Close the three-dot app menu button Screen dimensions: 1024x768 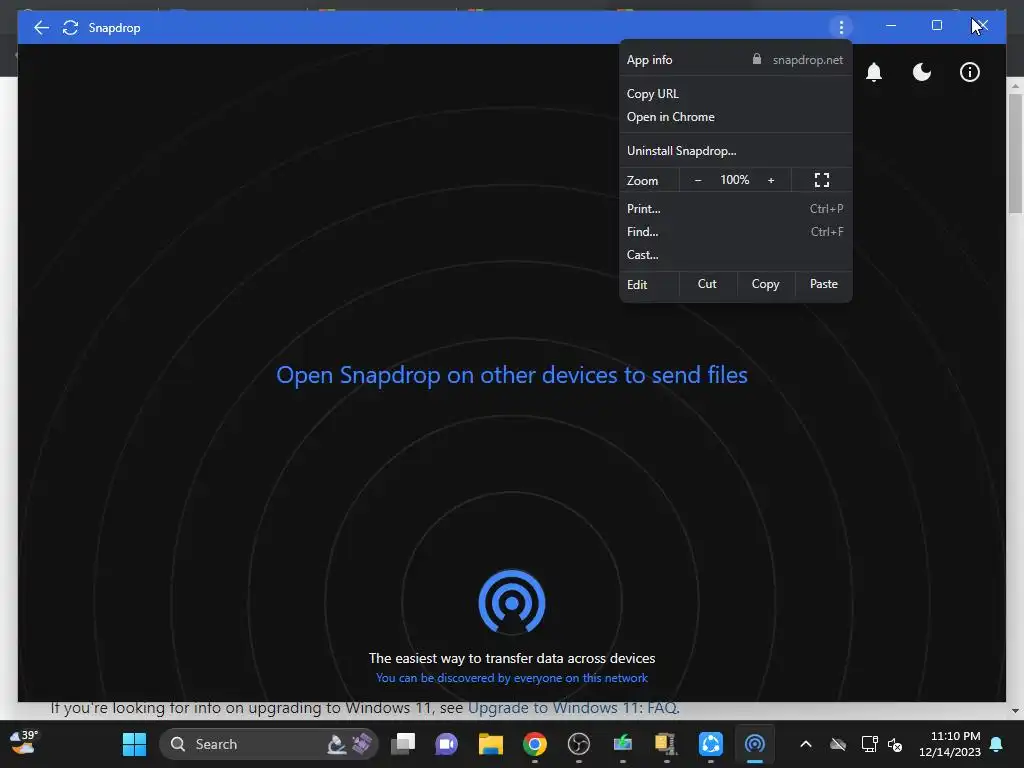(x=841, y=27)
